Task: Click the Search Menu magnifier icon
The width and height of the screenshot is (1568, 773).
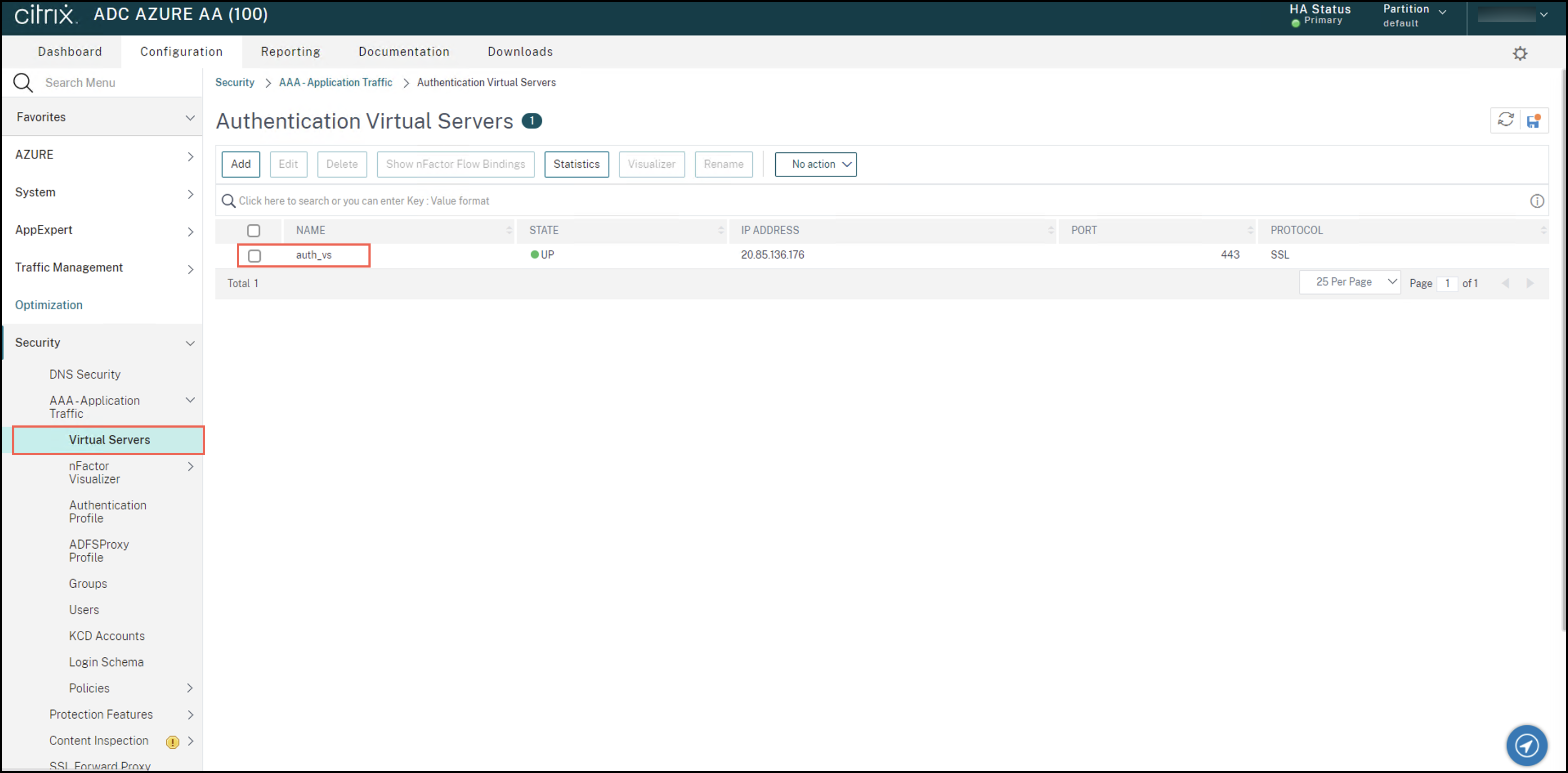Action: point(23,83)
